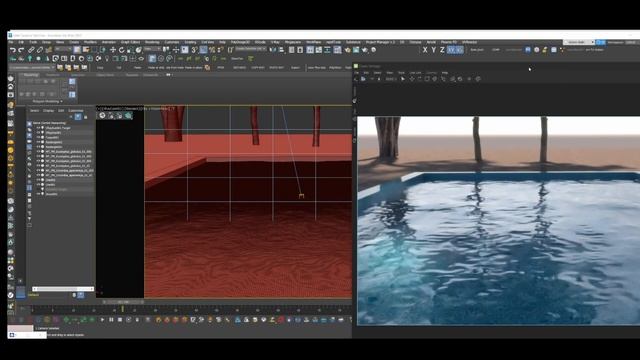
Task: Click the green-highlighted viewport header icon
Action: click(128, 116)
